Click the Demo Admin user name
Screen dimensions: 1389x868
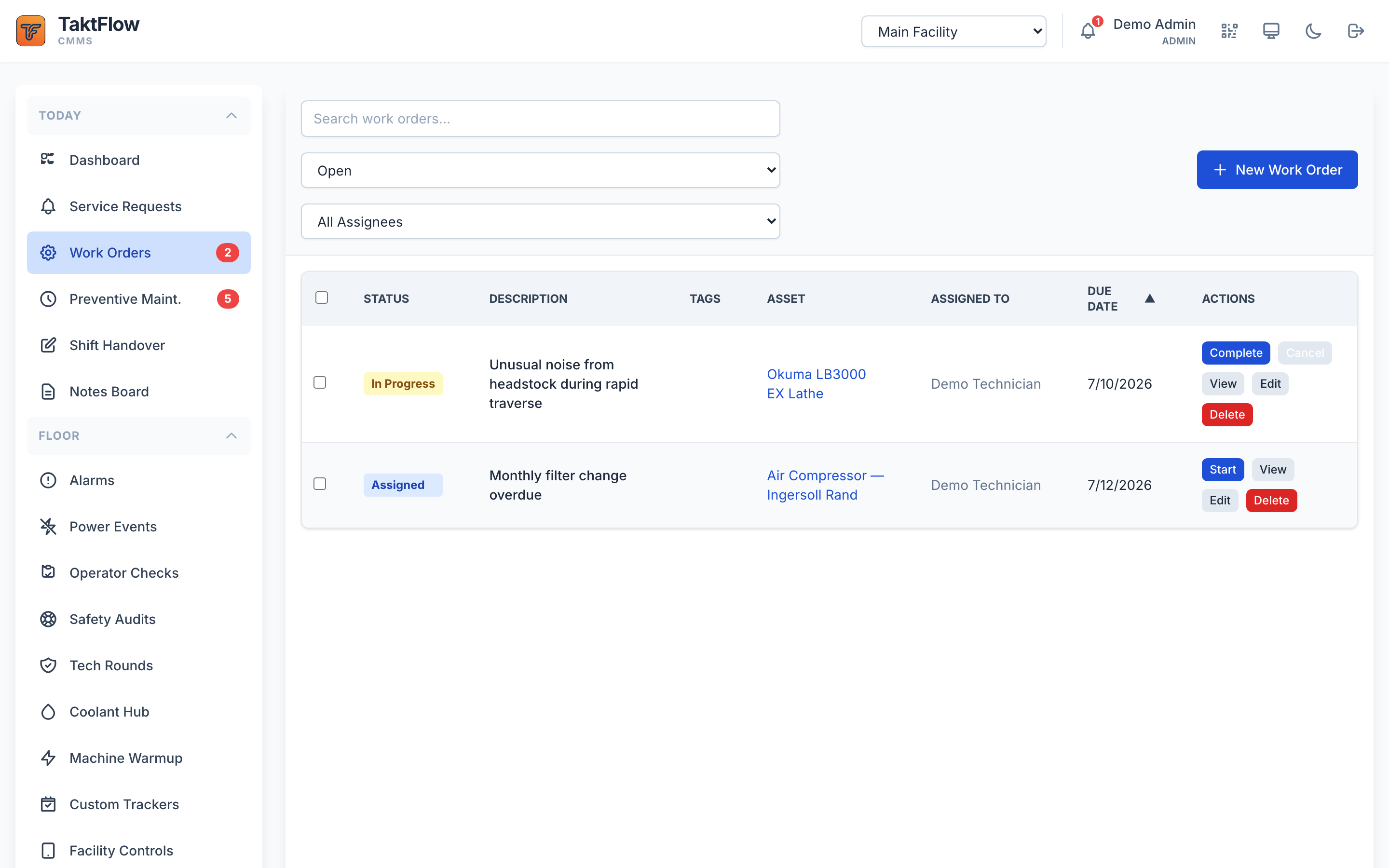1154,24
